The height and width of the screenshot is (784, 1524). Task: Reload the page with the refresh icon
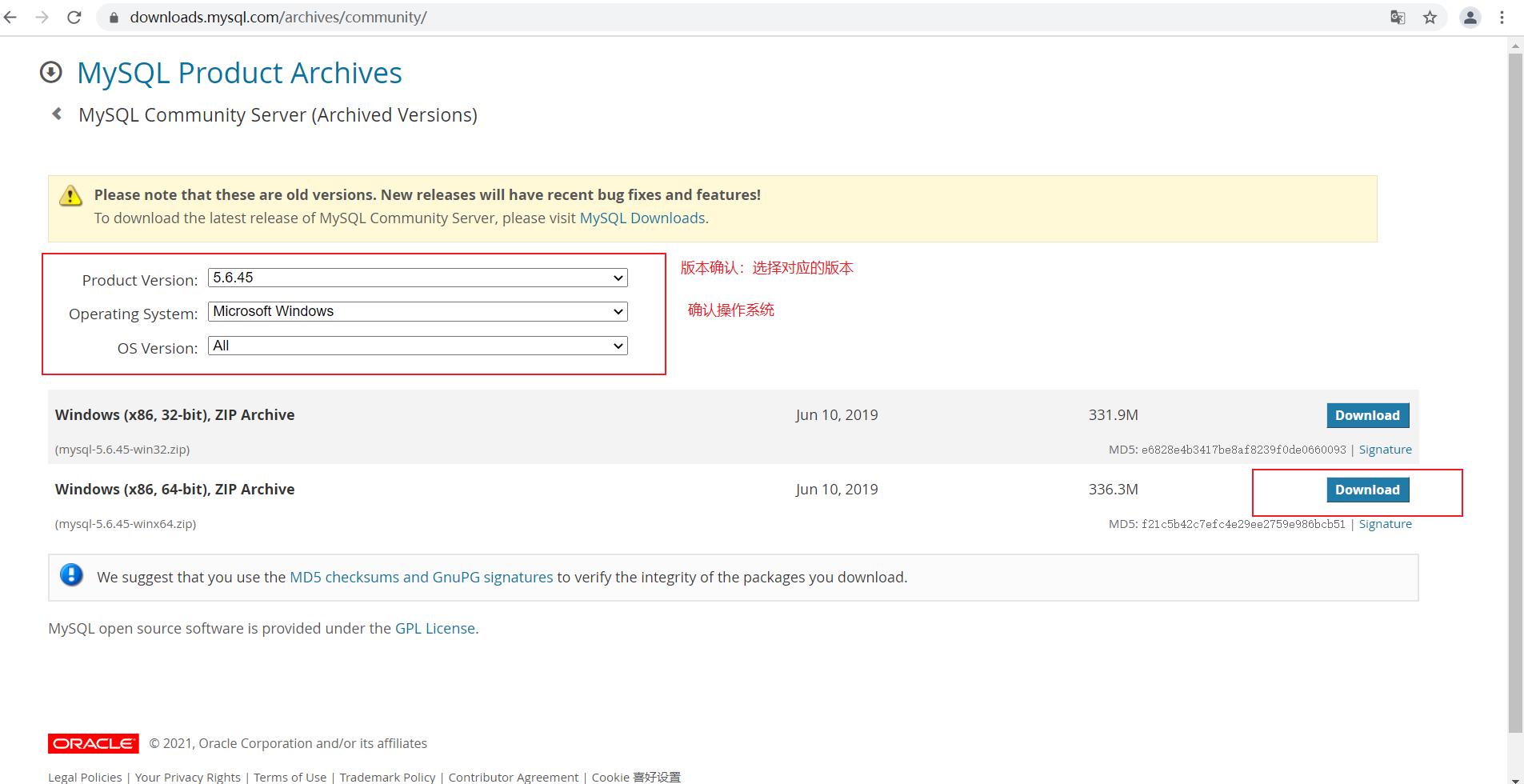pos(74,17)
